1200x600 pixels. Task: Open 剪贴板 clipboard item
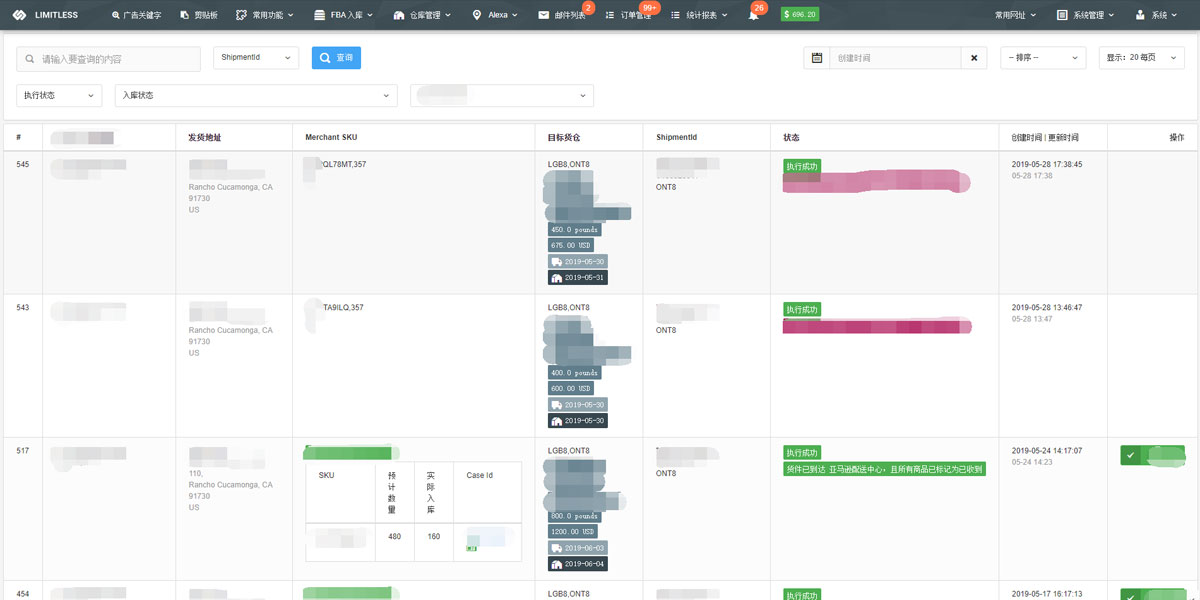click(x=201, y=15)
